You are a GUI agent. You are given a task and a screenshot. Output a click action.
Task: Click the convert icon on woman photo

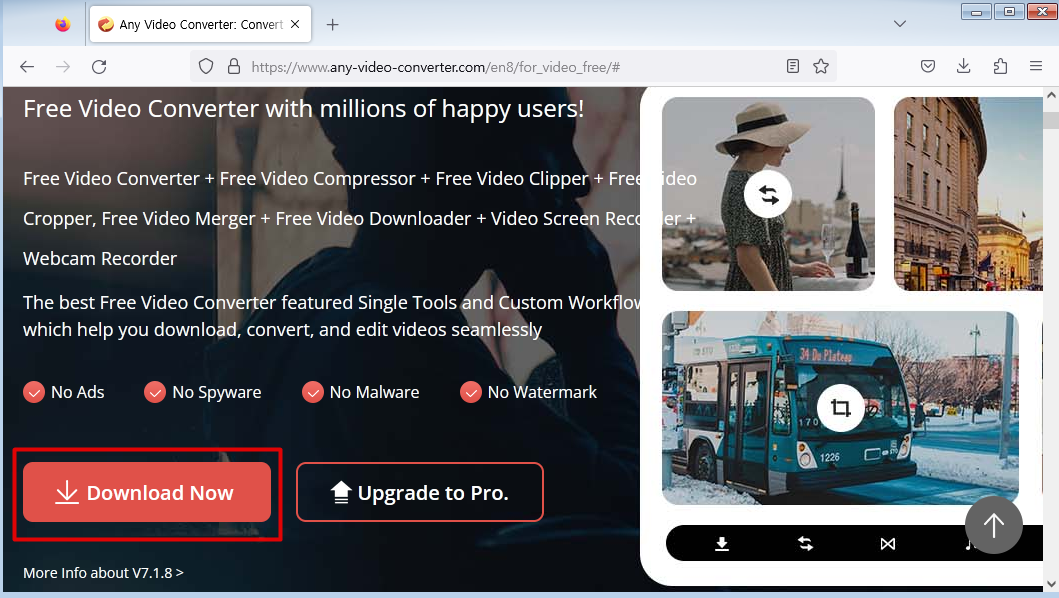[768, 195]
